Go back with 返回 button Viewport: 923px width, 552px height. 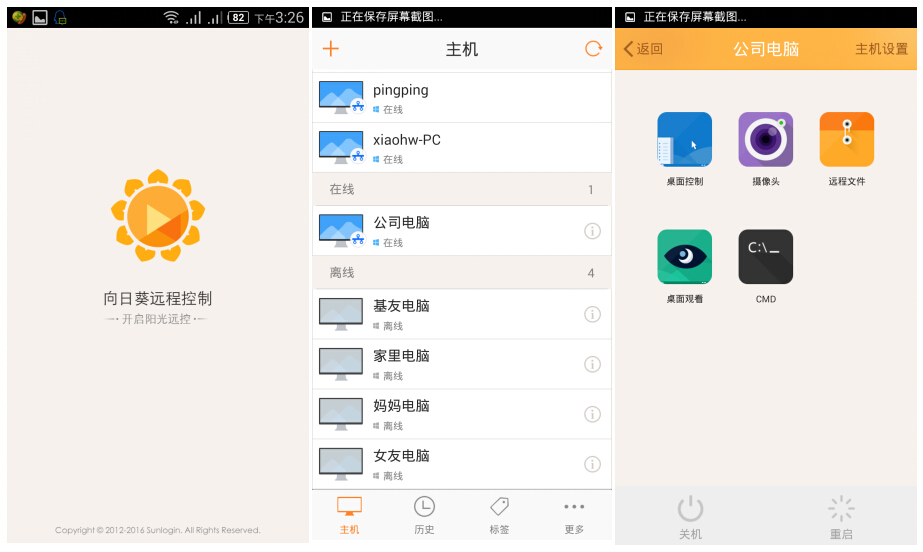(643, 49)
